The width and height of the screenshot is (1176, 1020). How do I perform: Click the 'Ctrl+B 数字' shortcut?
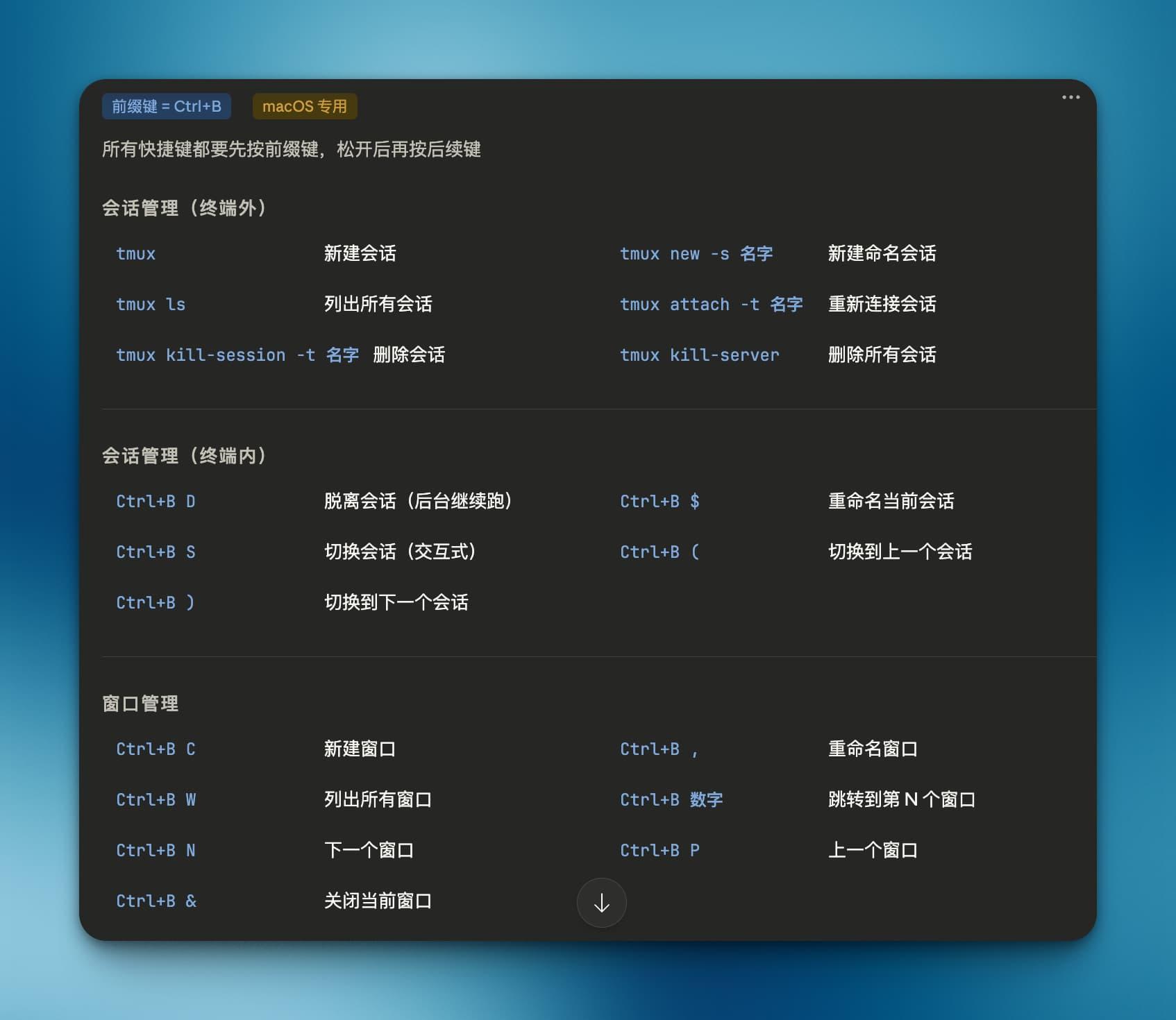pyautogui.click(x=671, y=800)
